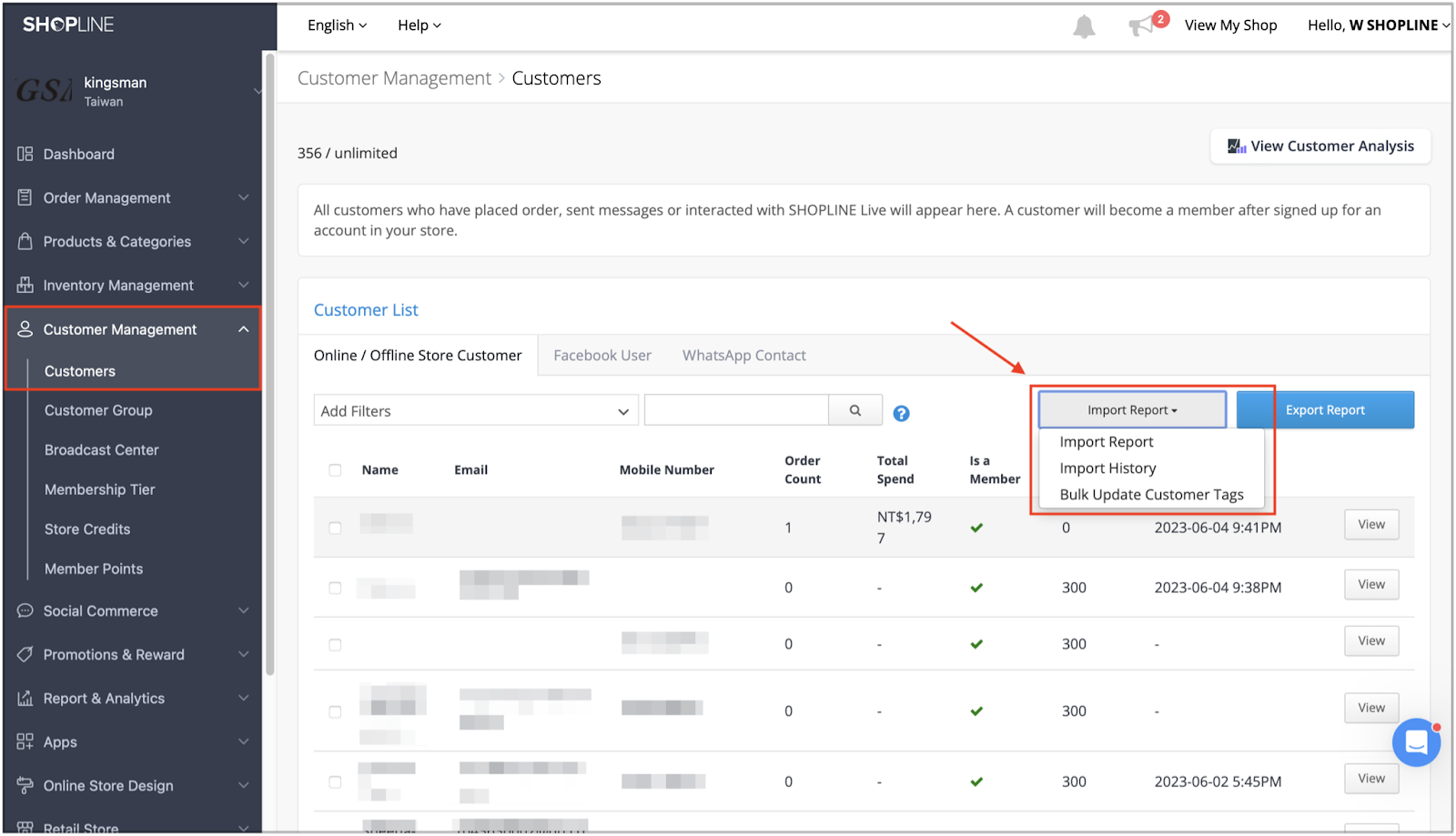
Task: Open Broadcast Center in the sidebar
Action: (x=102, y=450)
